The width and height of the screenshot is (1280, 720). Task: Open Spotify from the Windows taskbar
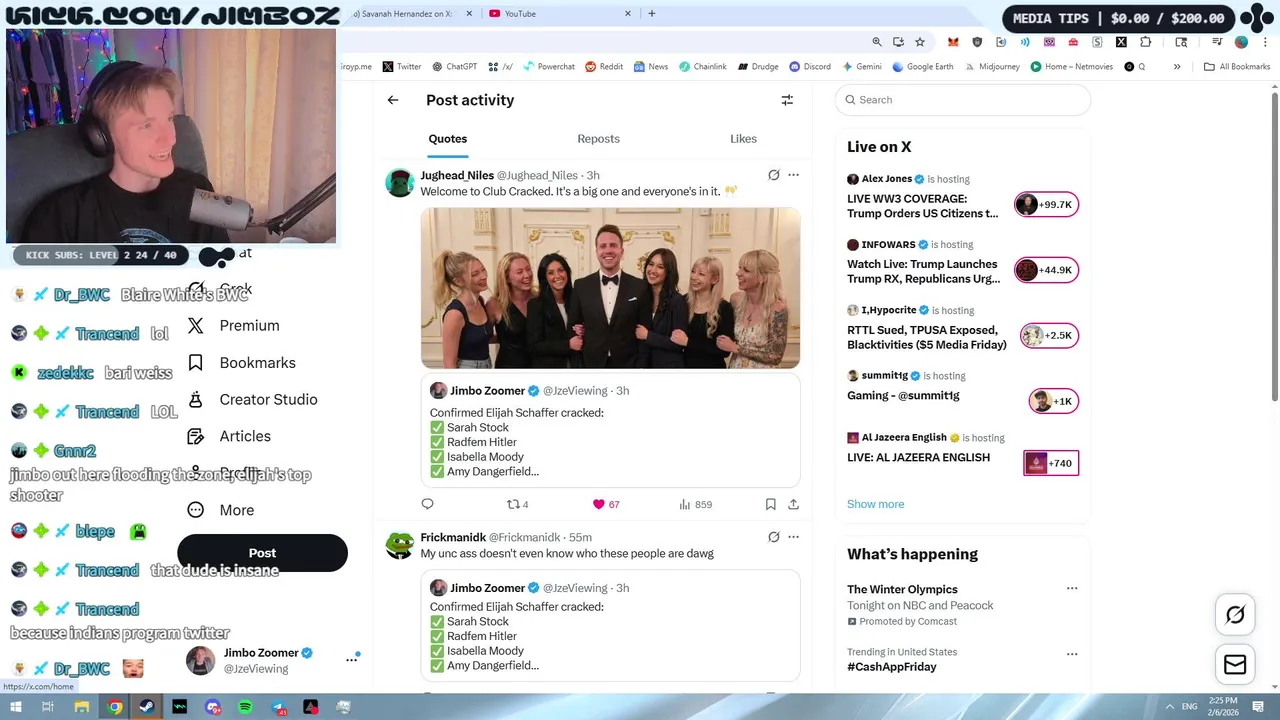click(246, 707)
